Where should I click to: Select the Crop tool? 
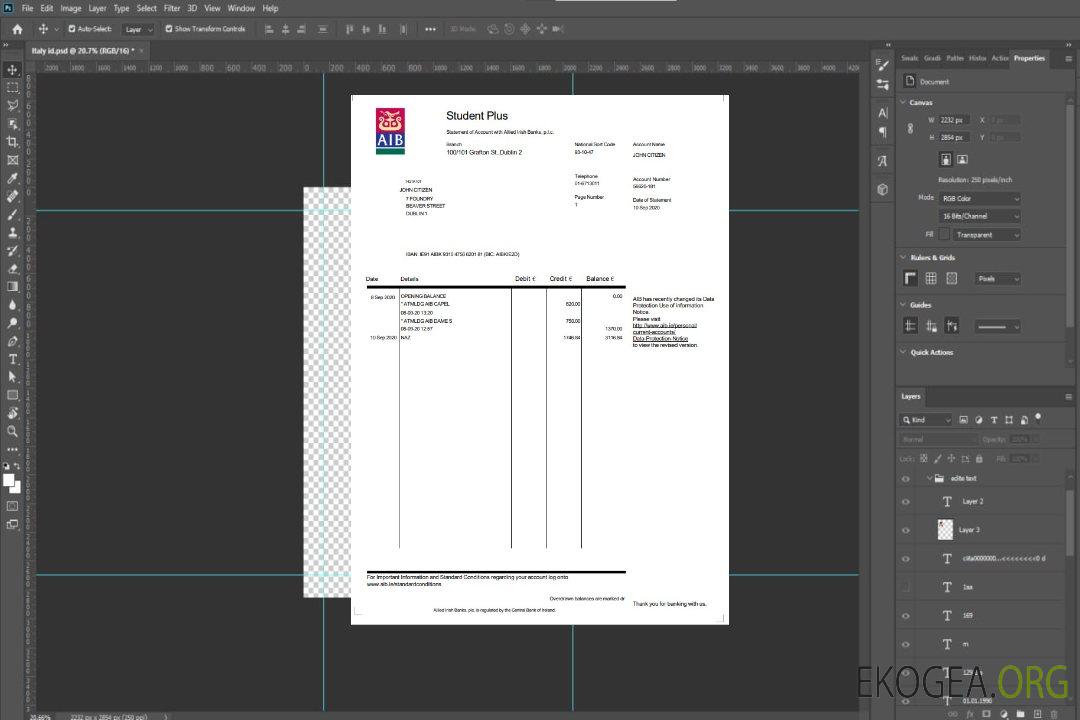12,142
